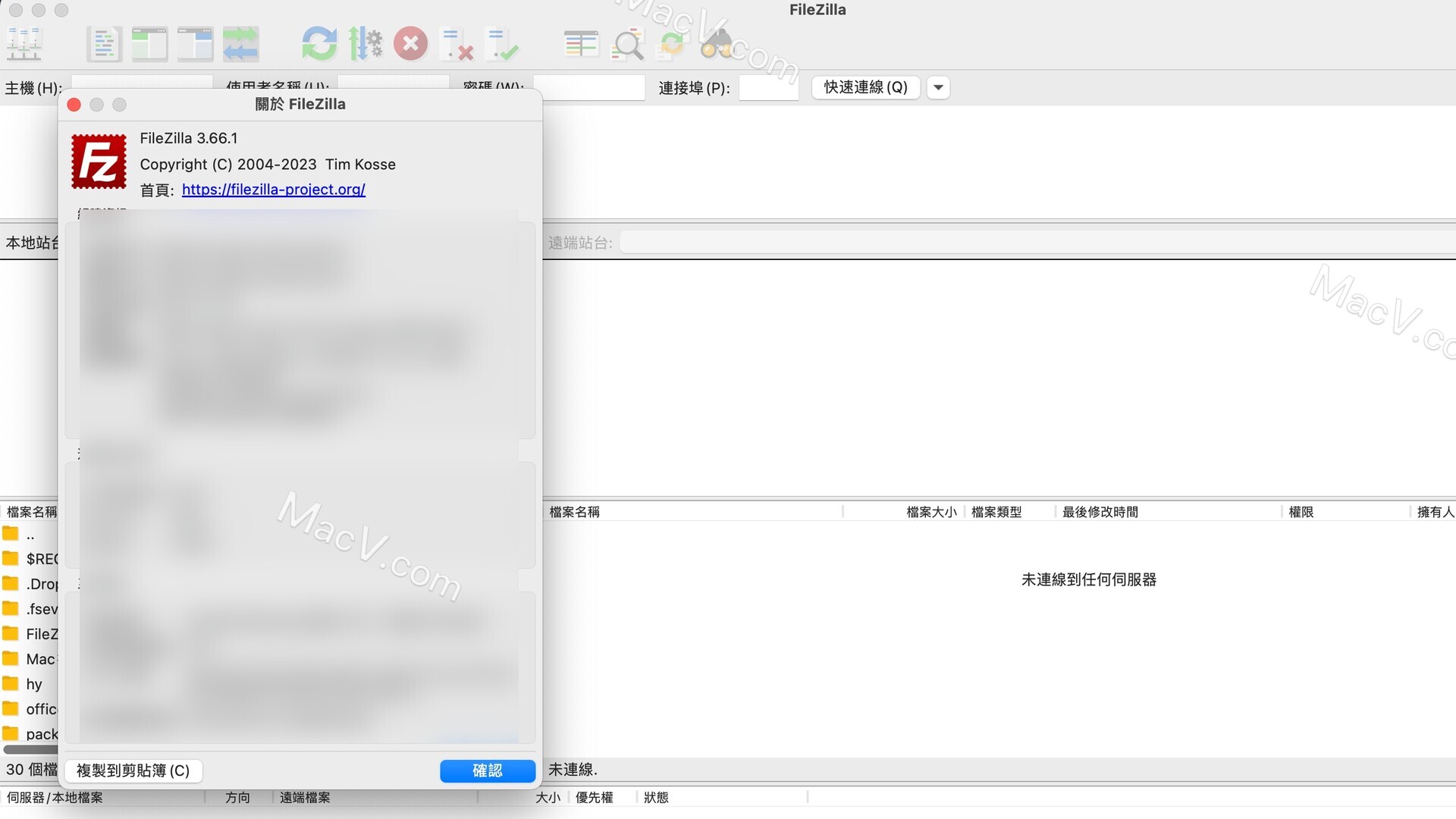Toggle the message log display icon

pyautogui.click(x=104, y=44)
